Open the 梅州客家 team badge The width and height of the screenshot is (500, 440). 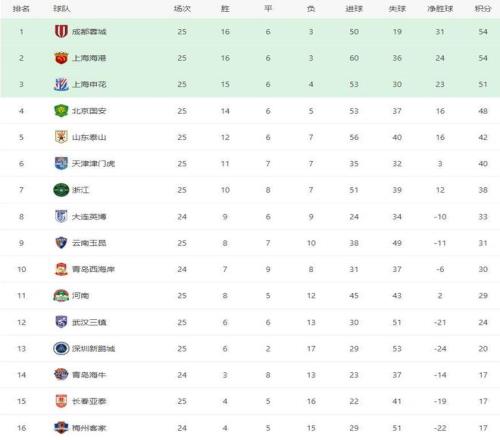click(x=61, y=428)
